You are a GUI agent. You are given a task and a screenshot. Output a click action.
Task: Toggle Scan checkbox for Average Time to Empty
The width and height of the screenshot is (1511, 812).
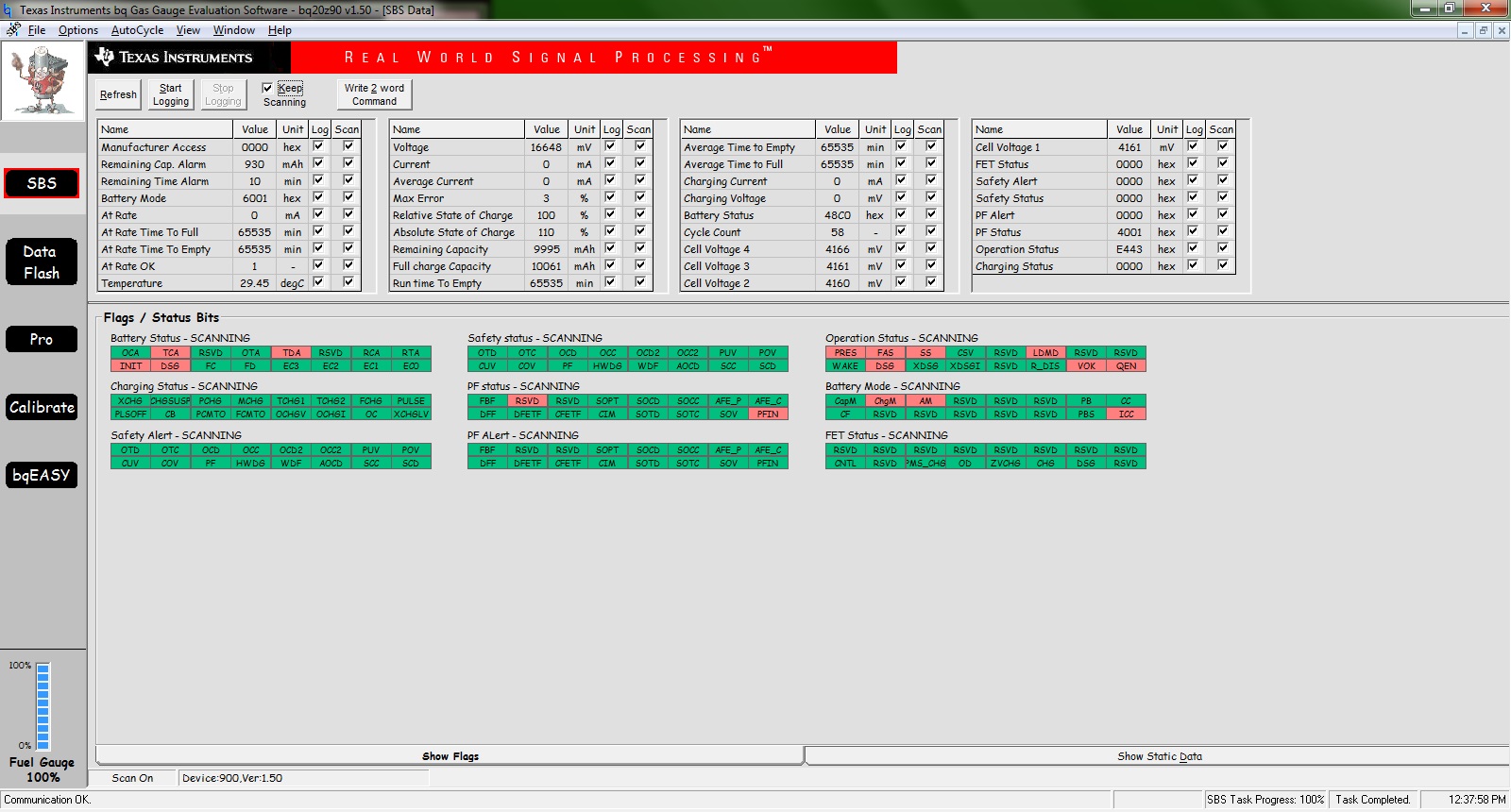tap(931, 146)
